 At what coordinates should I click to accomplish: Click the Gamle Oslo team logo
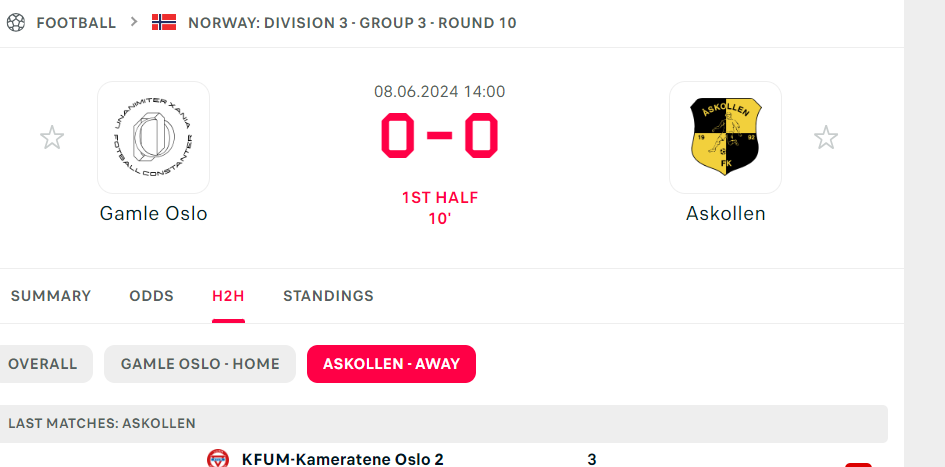tap(154, 137)
